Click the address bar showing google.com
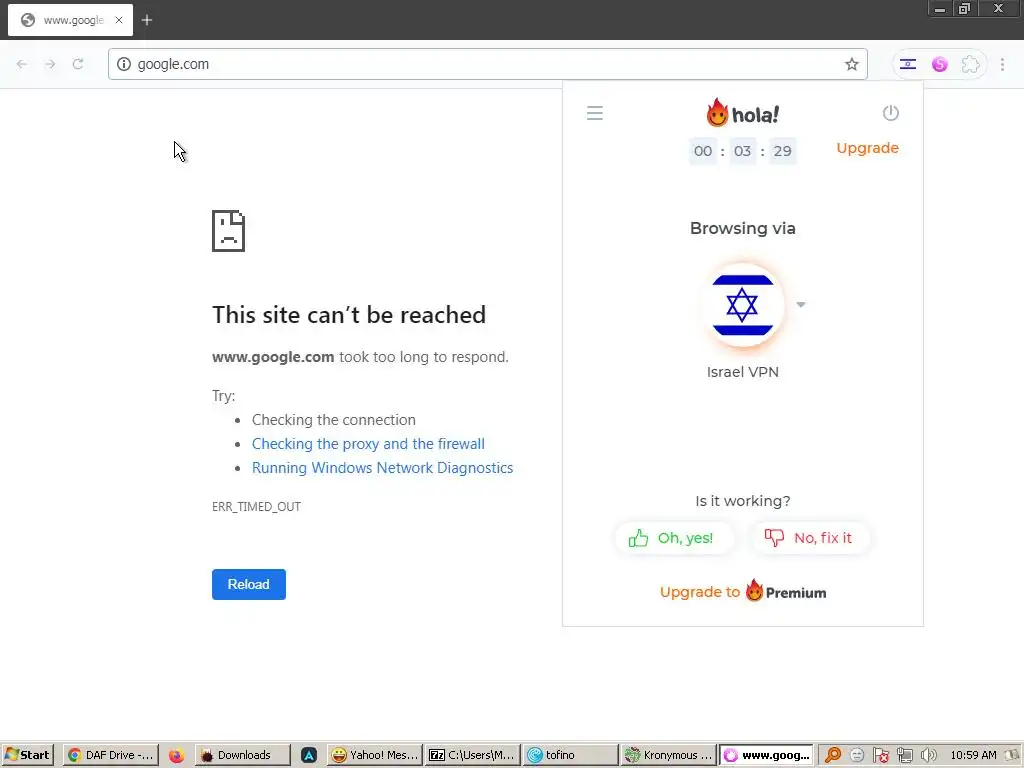This screenshot has width=1024, height=768. [487, 64]
